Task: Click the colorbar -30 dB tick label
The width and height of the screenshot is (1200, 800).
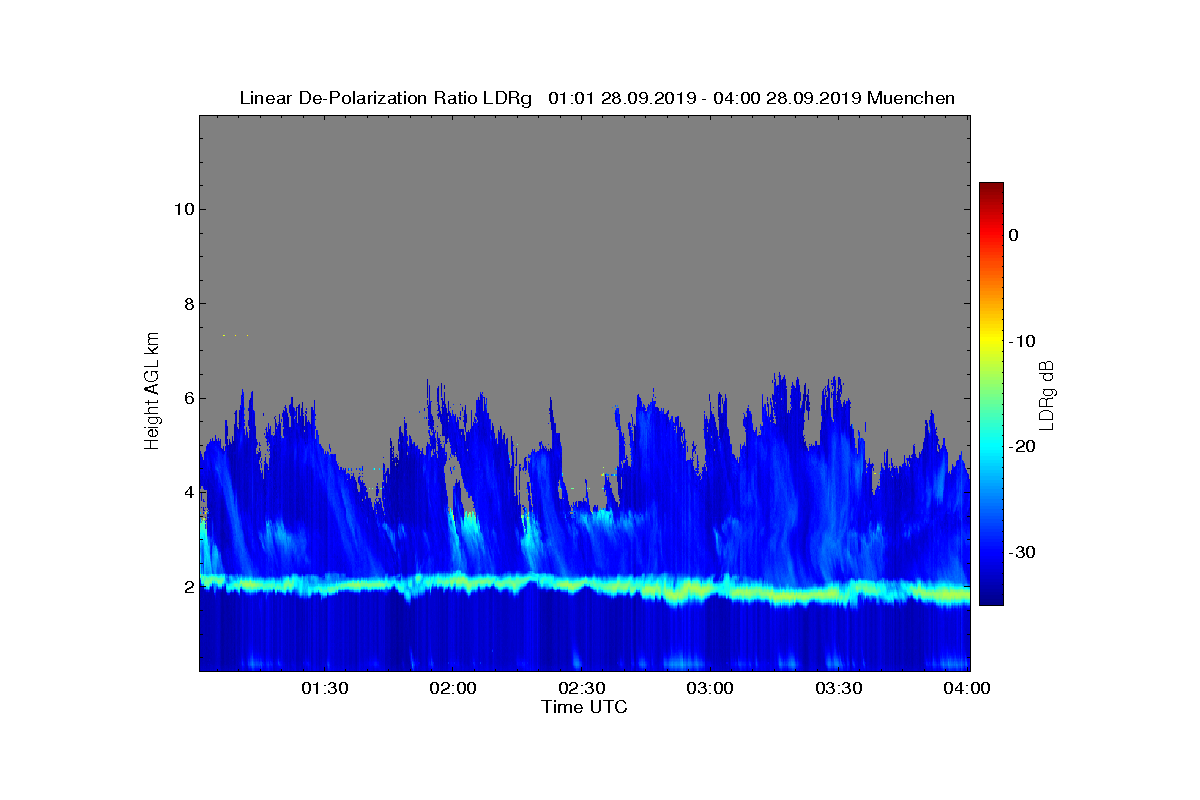Action: click(1021, 552)
